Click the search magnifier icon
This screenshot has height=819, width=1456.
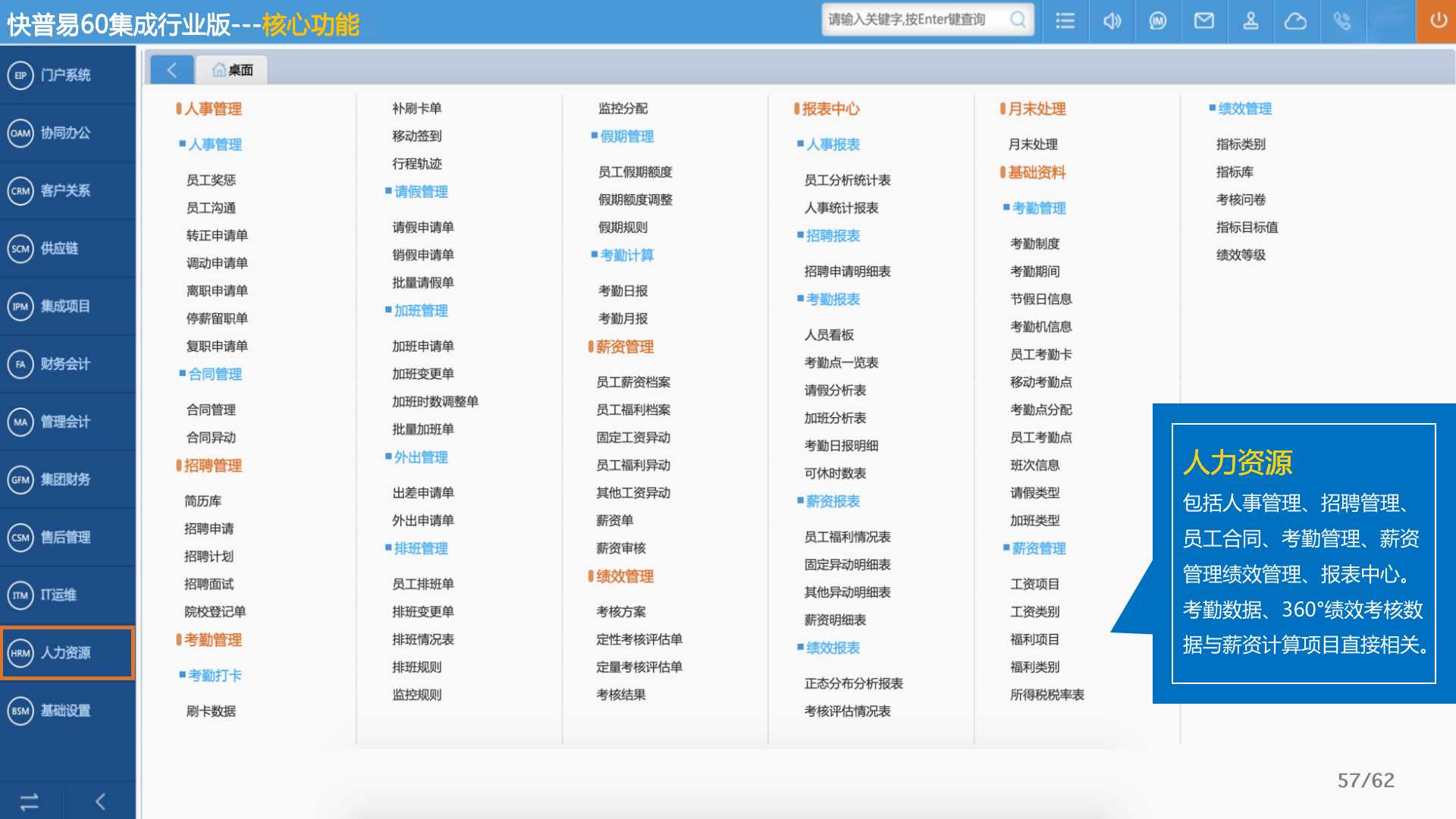[1018, 20]
